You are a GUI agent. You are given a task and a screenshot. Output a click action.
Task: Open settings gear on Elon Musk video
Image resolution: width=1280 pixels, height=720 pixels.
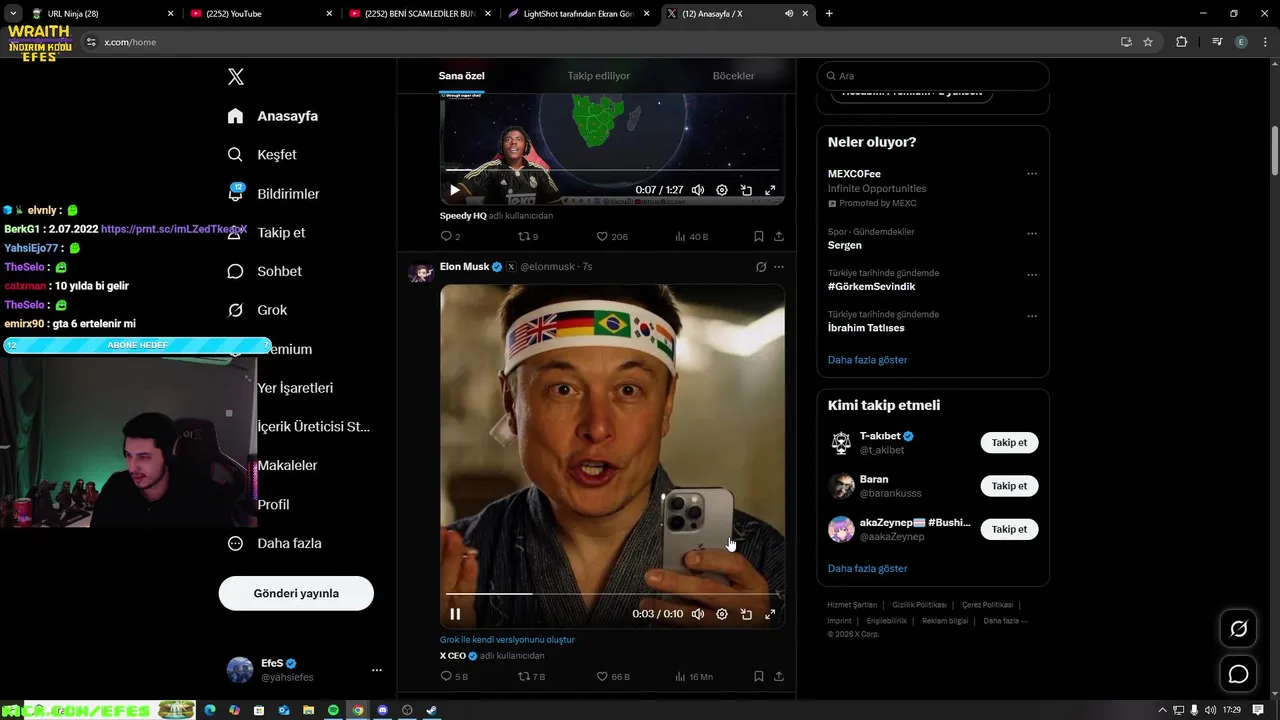(722, 614)
